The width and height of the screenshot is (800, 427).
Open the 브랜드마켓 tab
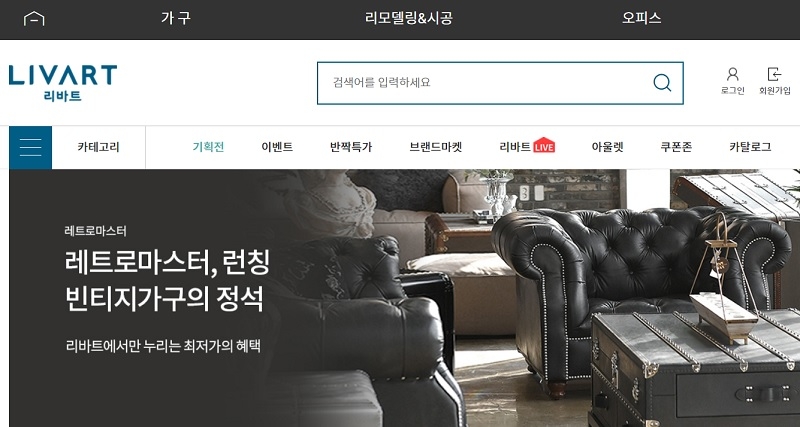(x=436, y=147)
